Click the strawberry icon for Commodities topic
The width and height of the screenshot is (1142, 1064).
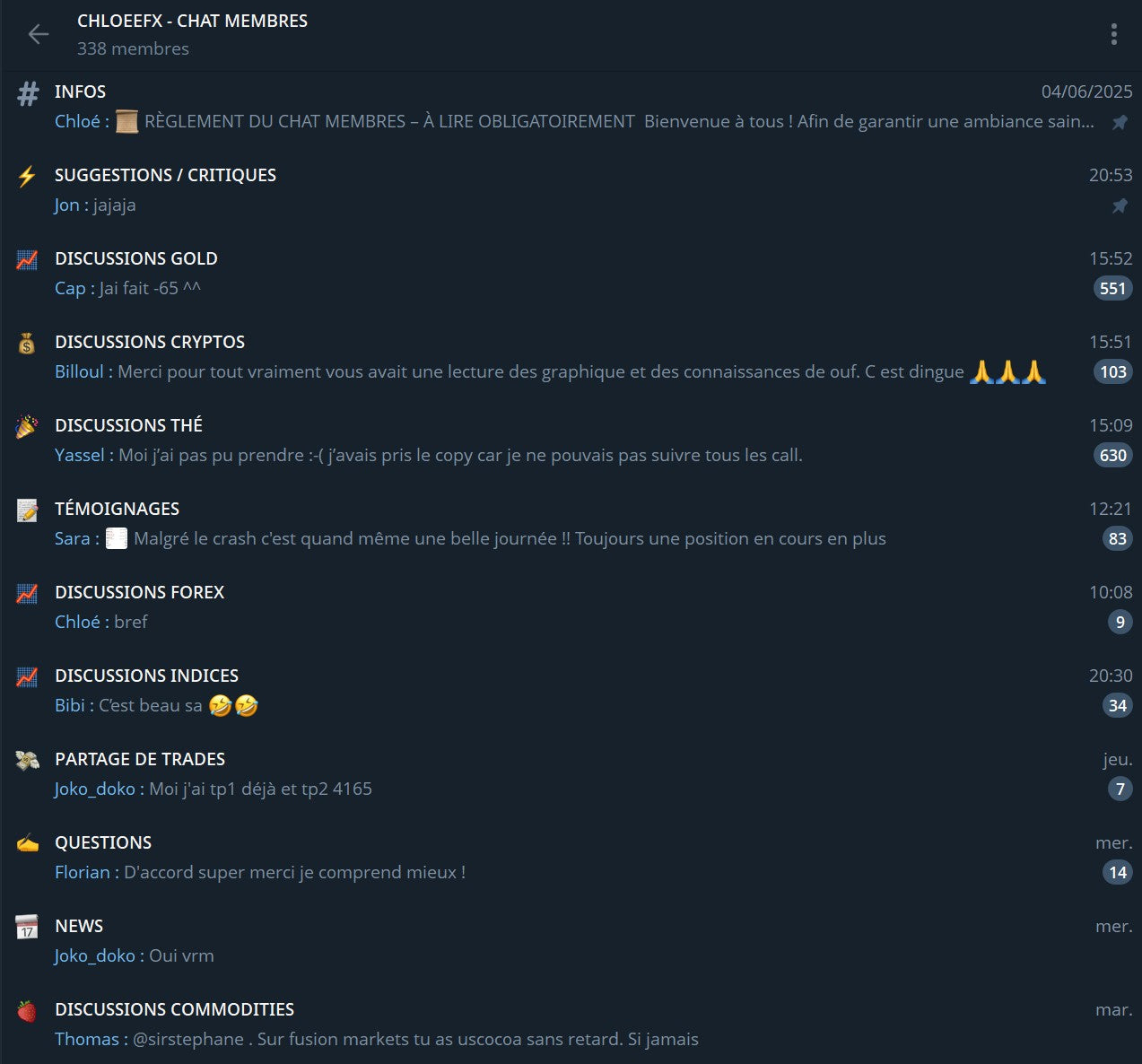coord(27,1010)
